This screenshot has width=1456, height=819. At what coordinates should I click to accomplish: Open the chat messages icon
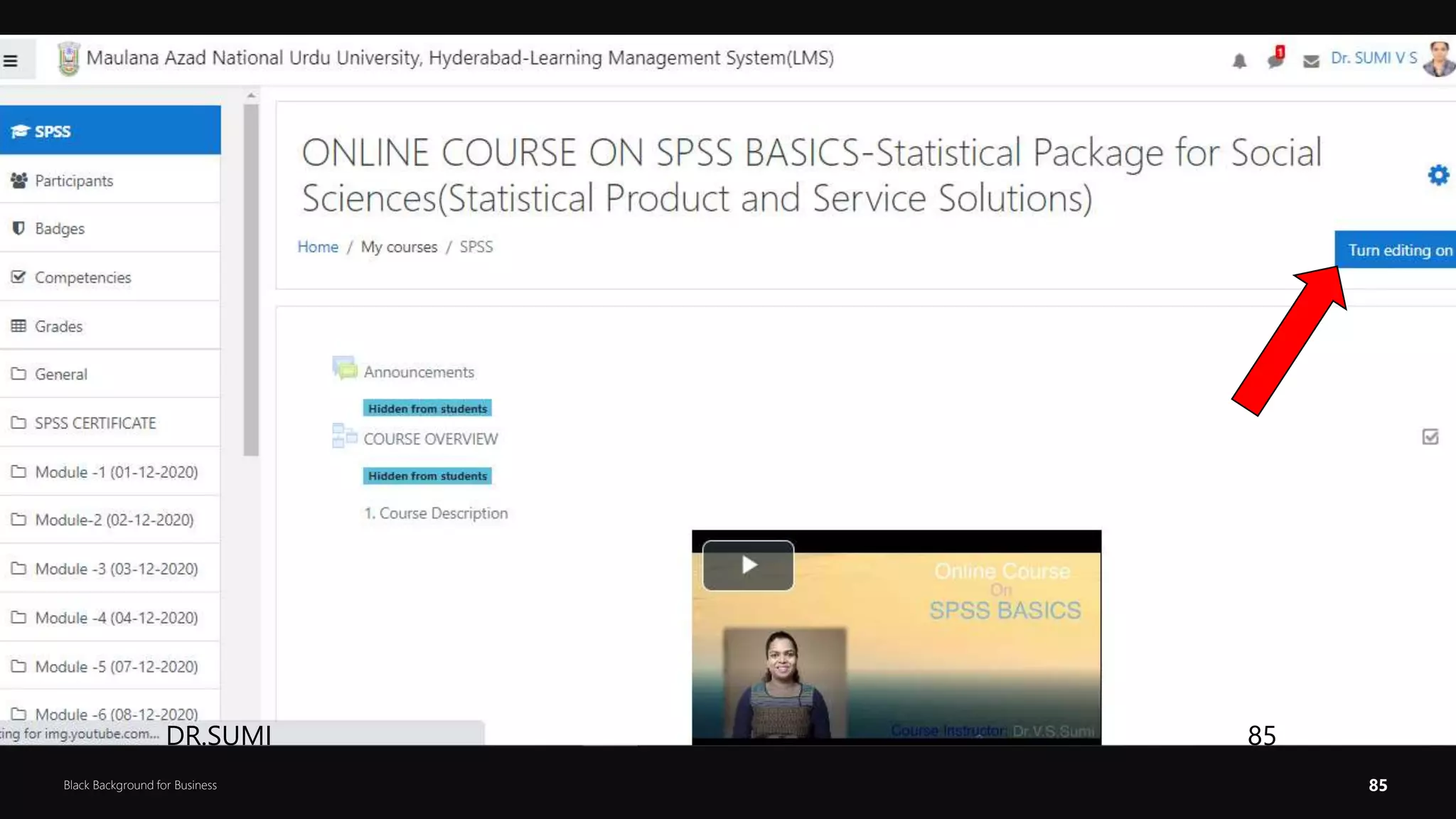[x=1275, y=60]
